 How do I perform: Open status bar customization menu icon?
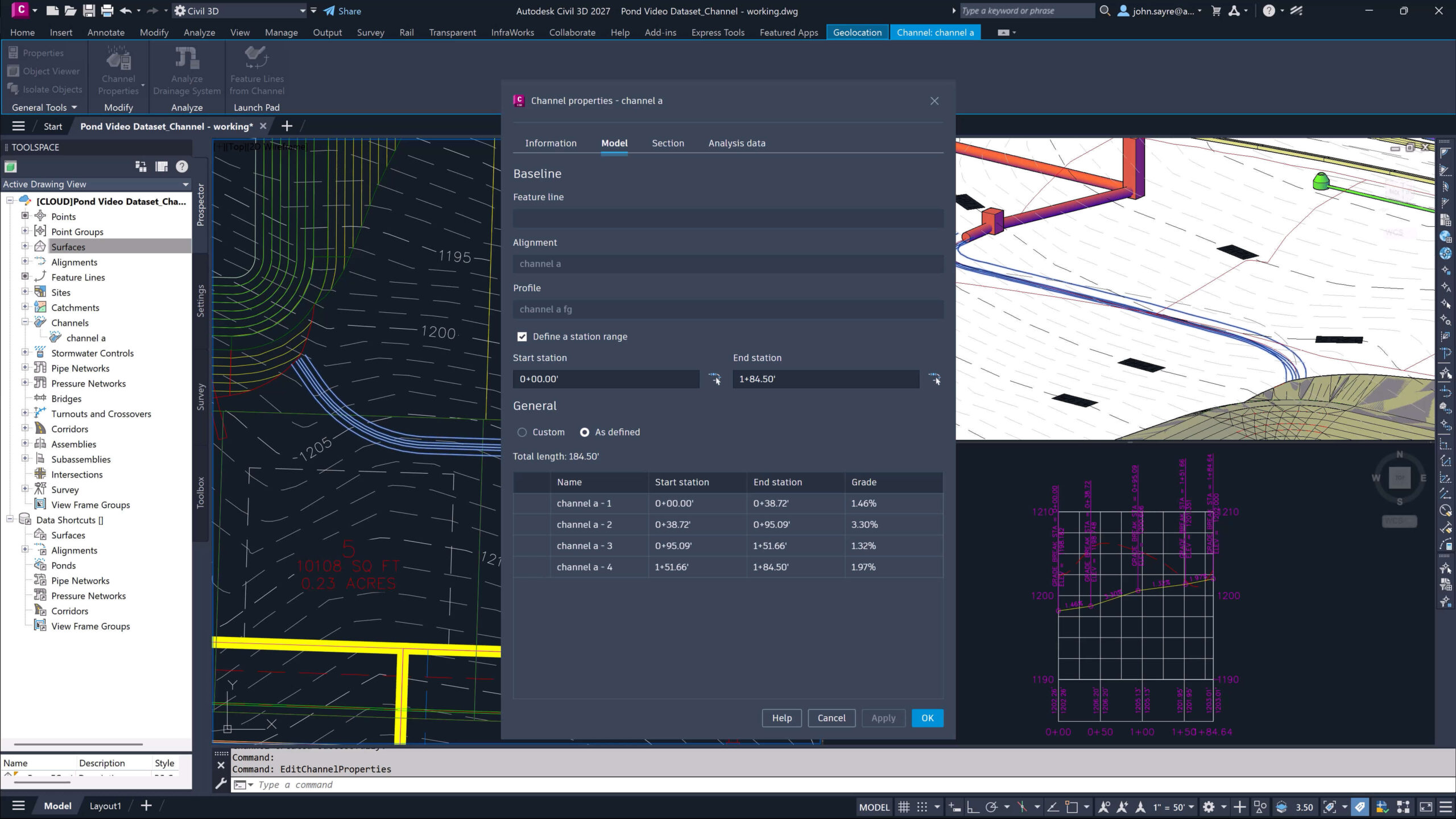(1445, 807)
